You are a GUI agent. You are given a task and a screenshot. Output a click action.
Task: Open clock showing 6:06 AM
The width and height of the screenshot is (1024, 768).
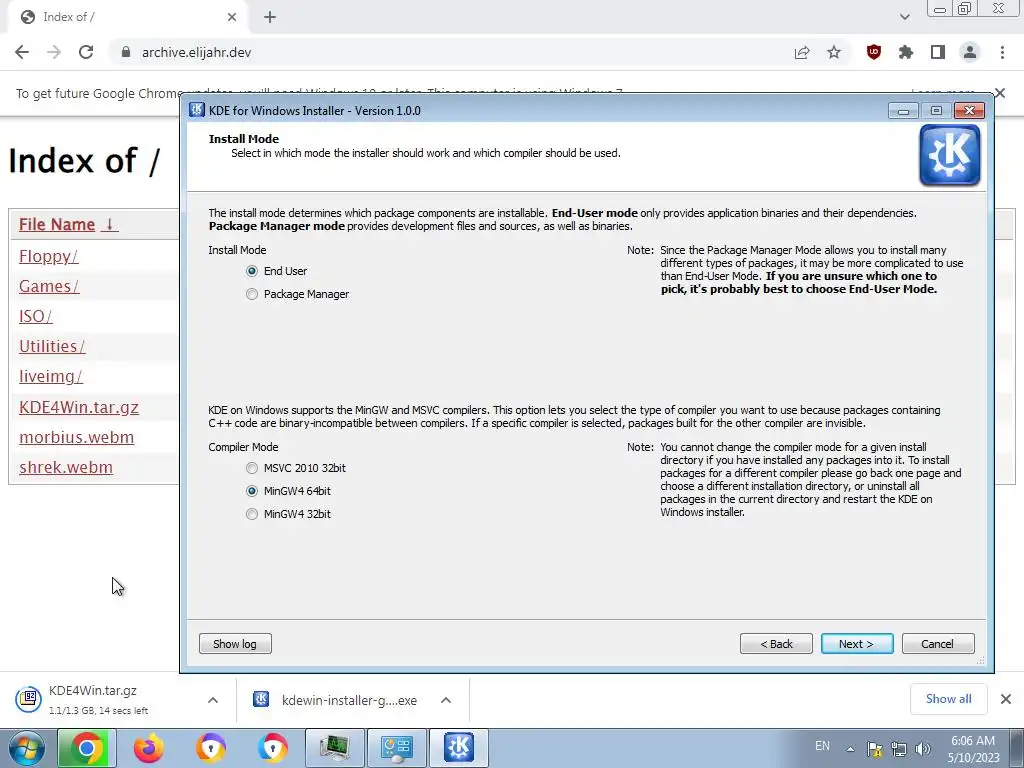974,749
